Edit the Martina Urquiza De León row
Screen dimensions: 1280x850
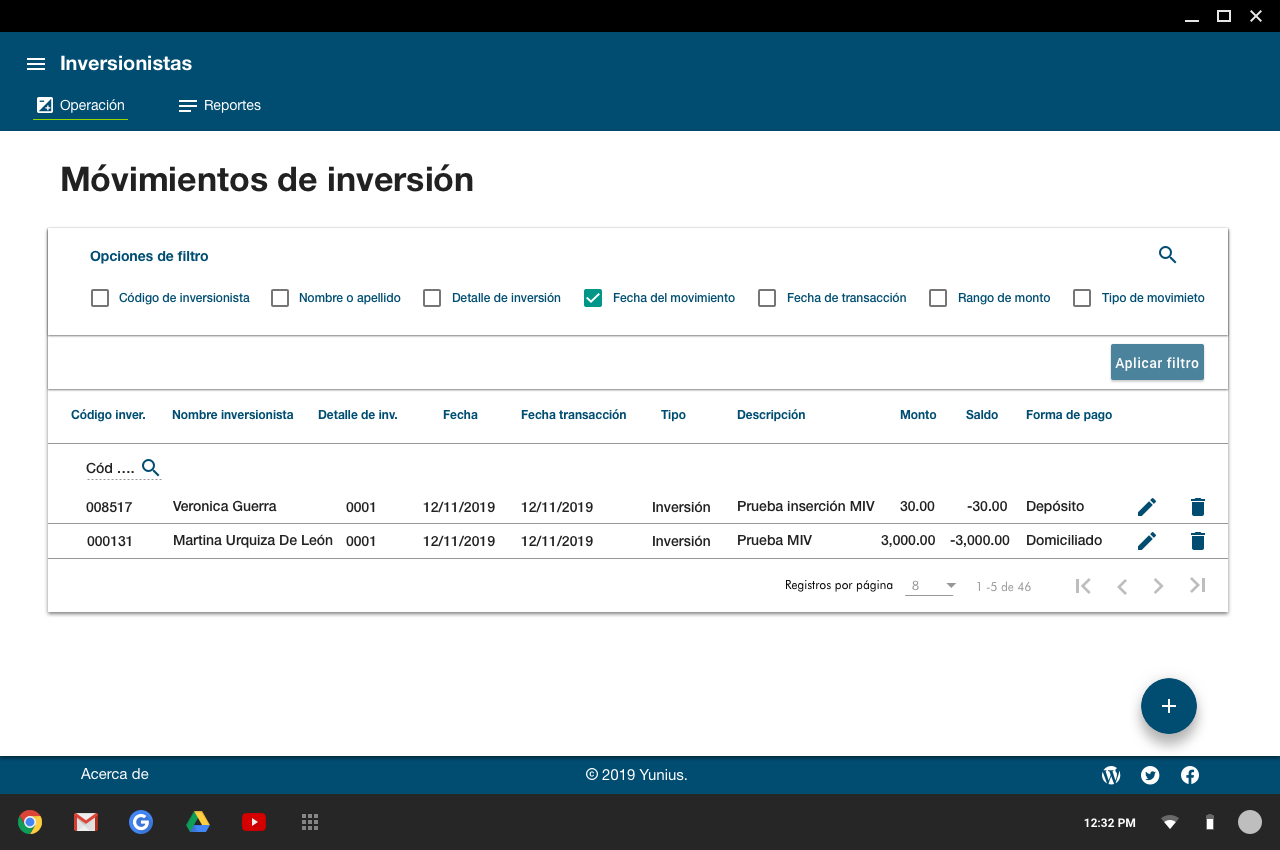[x=1147, y=541]
